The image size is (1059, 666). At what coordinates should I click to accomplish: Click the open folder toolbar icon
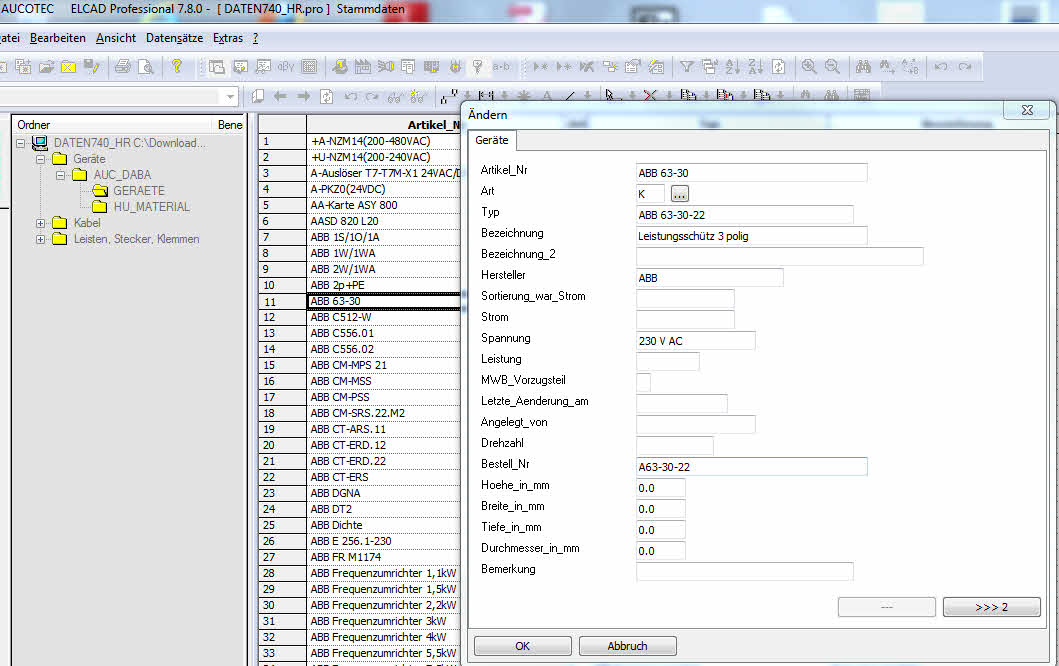tap(46, 66)
